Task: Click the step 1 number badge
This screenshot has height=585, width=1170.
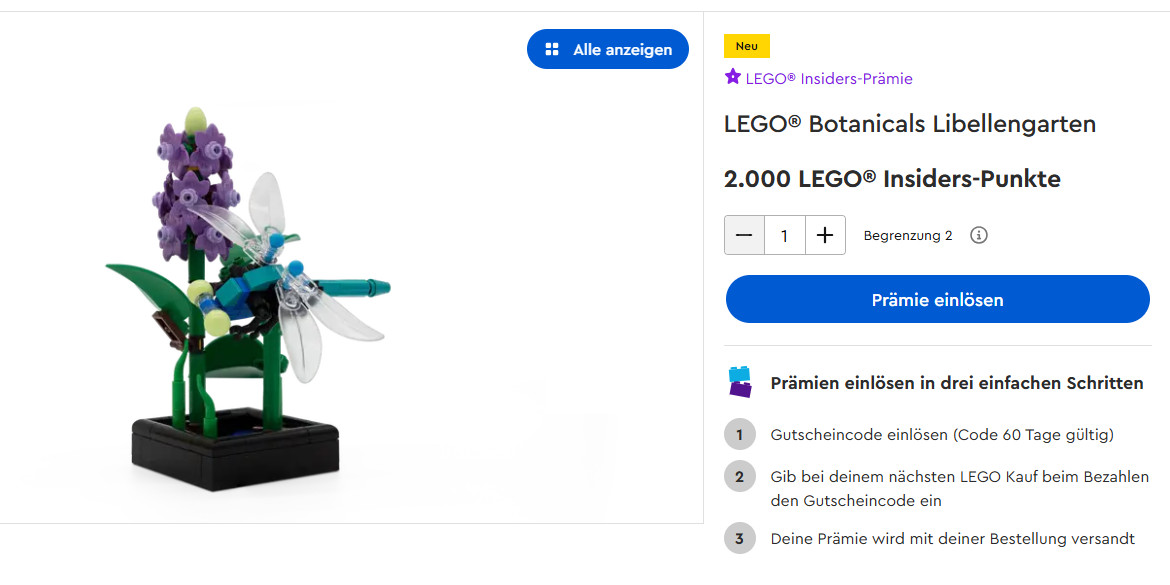Action: [x=739, y=434]
